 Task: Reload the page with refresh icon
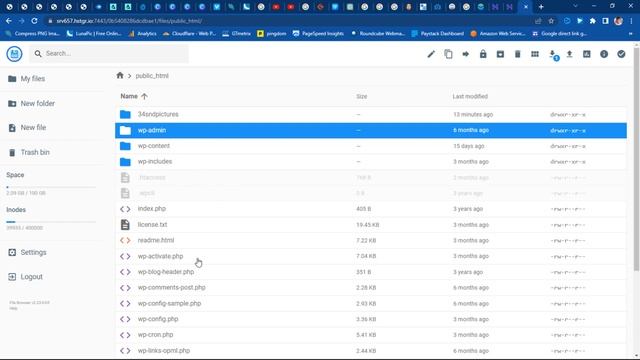tap(34, 21)
